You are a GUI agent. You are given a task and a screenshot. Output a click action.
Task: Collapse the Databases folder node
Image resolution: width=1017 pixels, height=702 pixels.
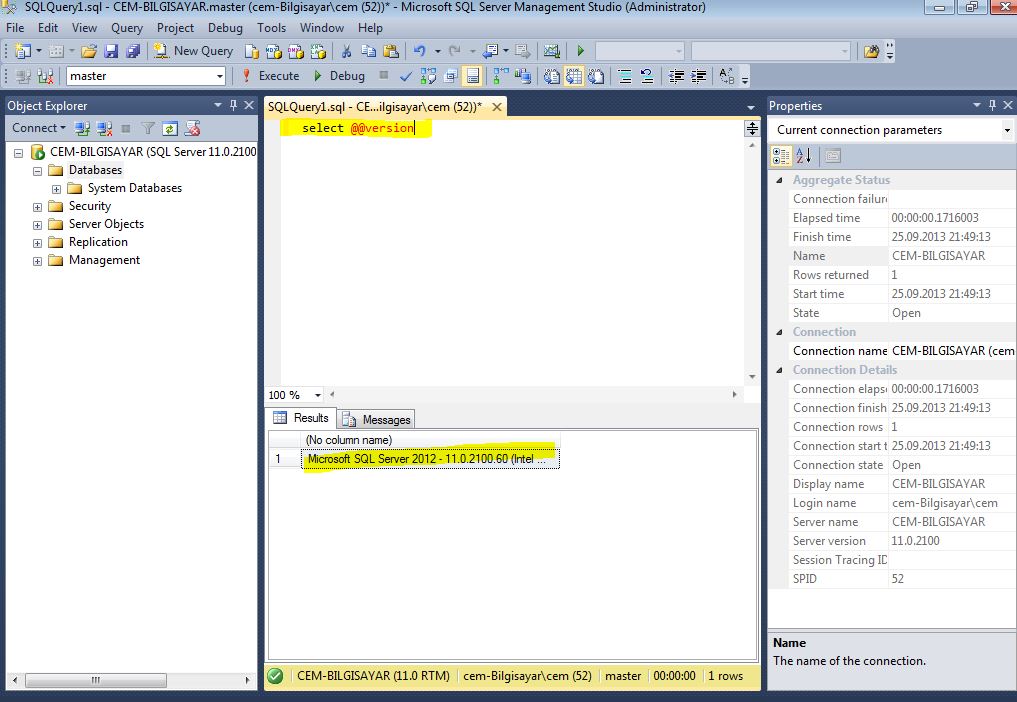[x=37, y=171]
